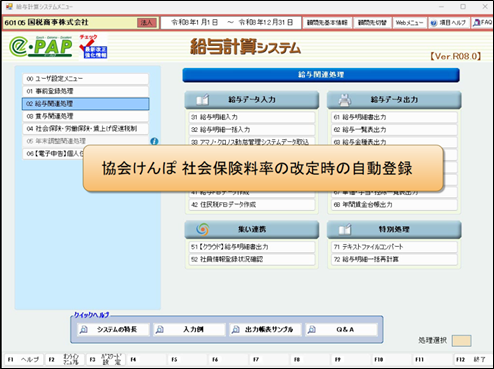Click the e-PAP logo
This screenshot has width=494, height=369.
pos(41,47)
